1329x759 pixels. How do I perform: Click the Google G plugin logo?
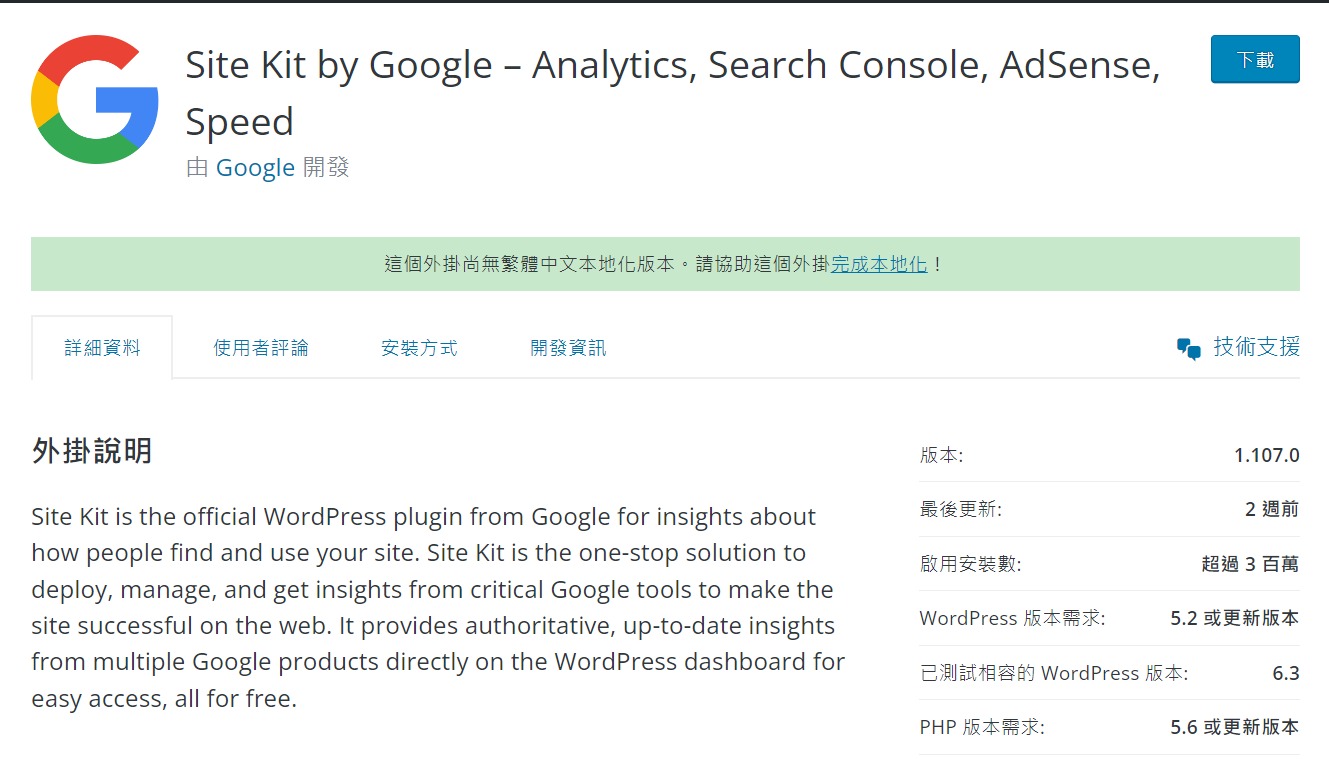pyautogui.click(x=95, y=99)
